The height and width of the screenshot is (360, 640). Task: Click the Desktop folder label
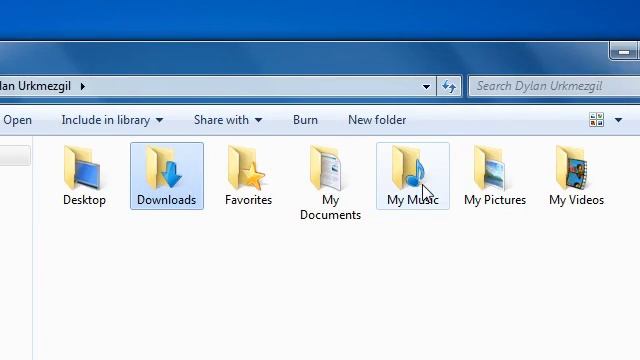point(84,200)
